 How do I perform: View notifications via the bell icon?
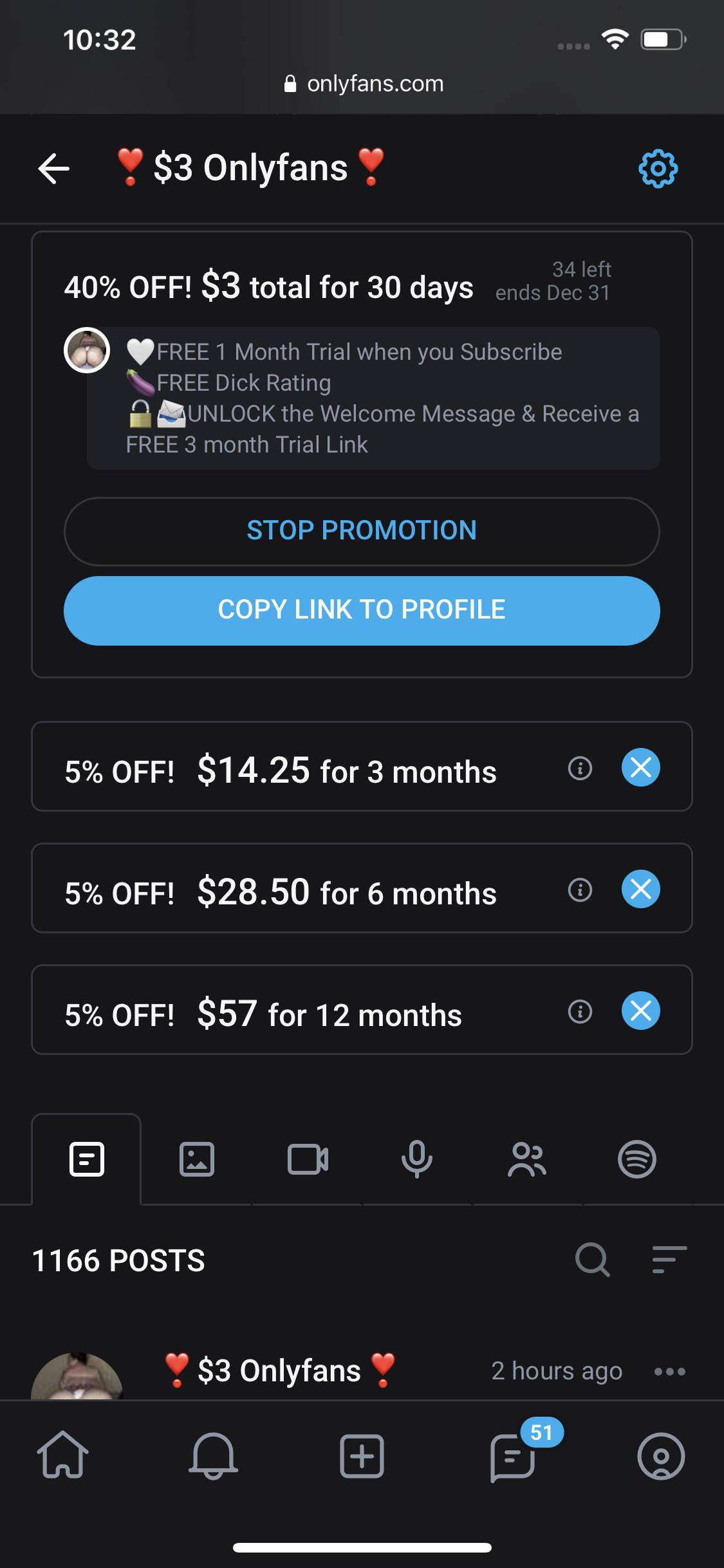pyautogui.click(x=212, y=1459)
